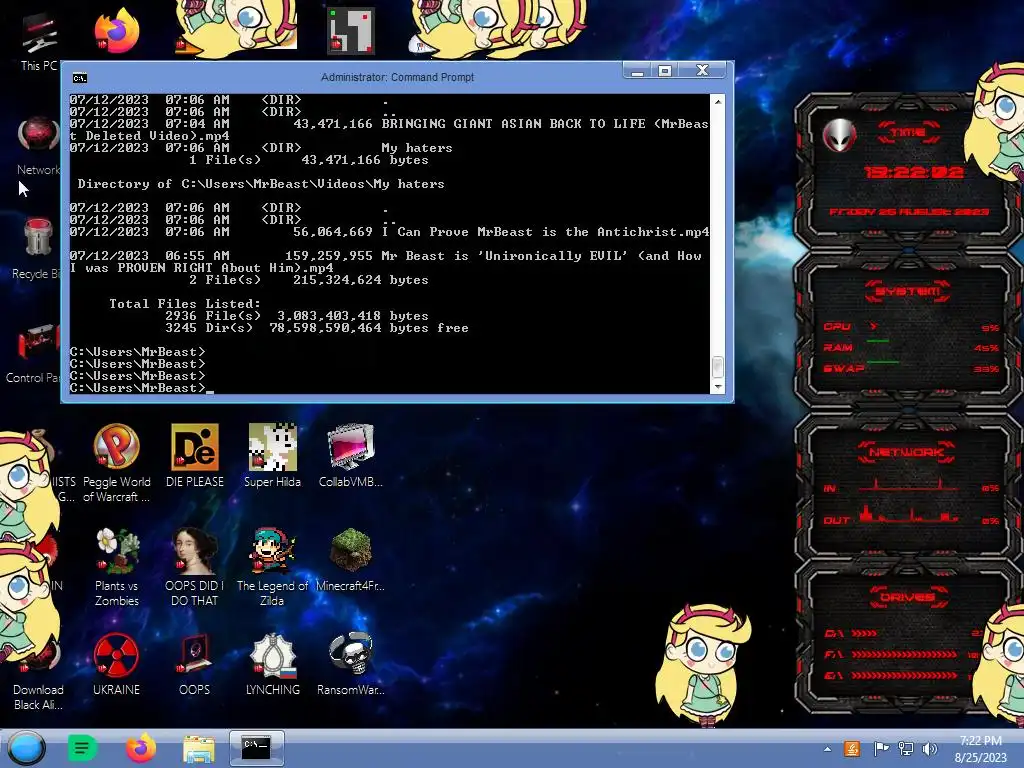Open the OOPS desktop shortcut
The height and width of the screenshot is (768, 1024).
click(x=195, y=664)
